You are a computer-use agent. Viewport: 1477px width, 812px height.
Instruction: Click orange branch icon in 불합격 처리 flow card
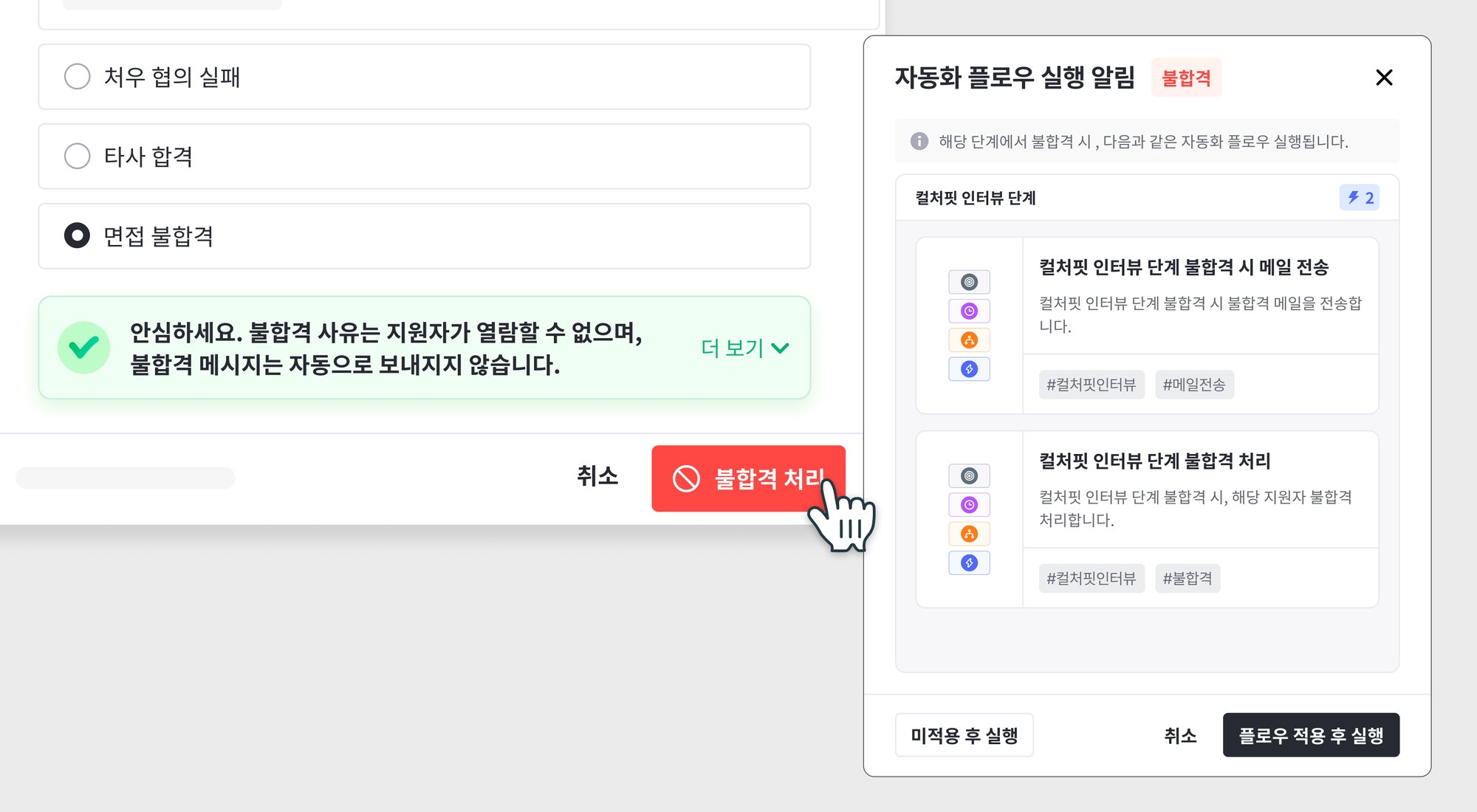pos(969,534)
